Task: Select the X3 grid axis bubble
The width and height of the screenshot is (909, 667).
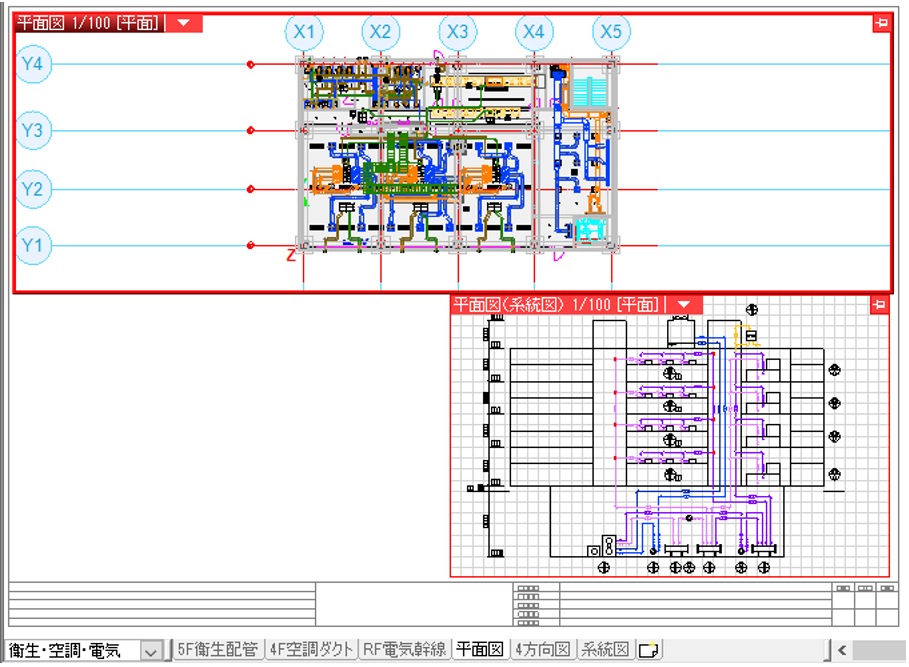Action: [457, 33]
